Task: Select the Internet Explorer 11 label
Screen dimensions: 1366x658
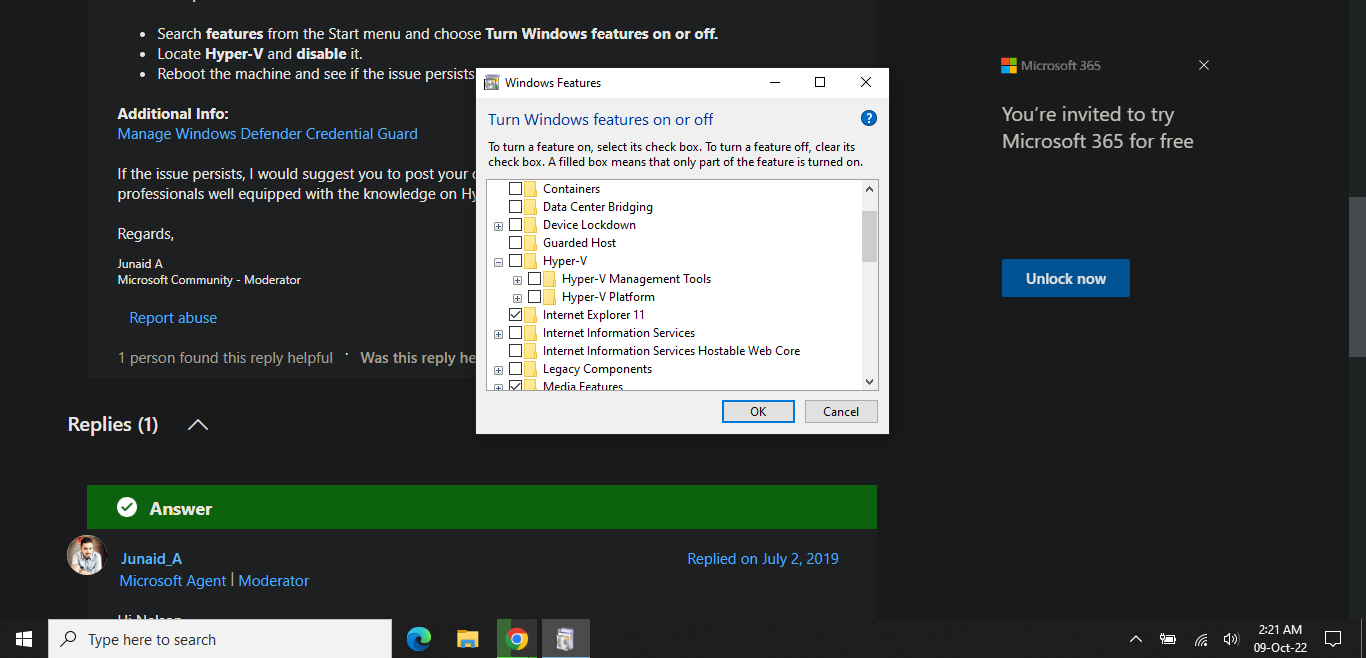Action: pyautogui.click(x=594, y=315)
